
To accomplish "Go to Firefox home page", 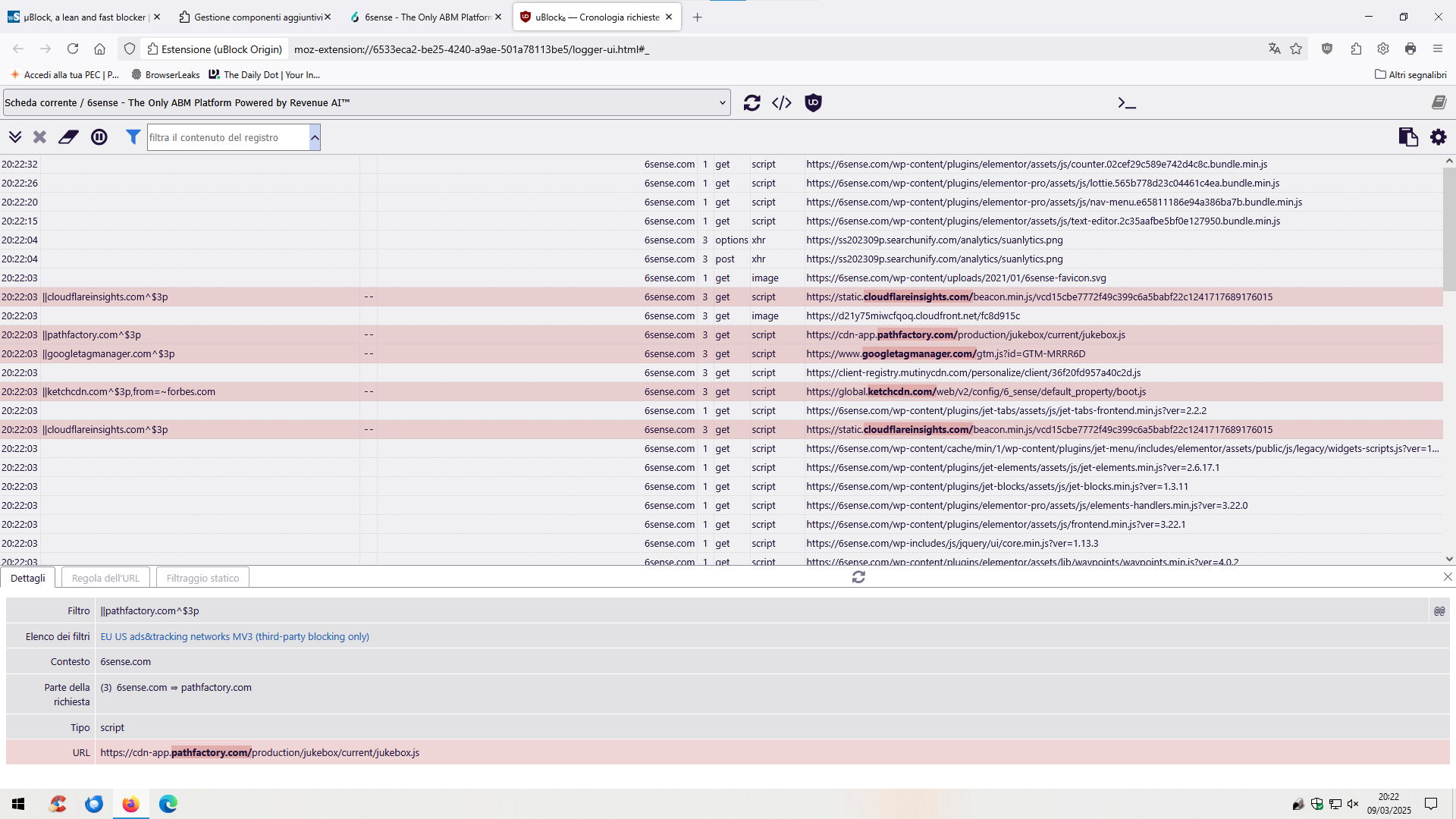I will (x=99, y=49).
